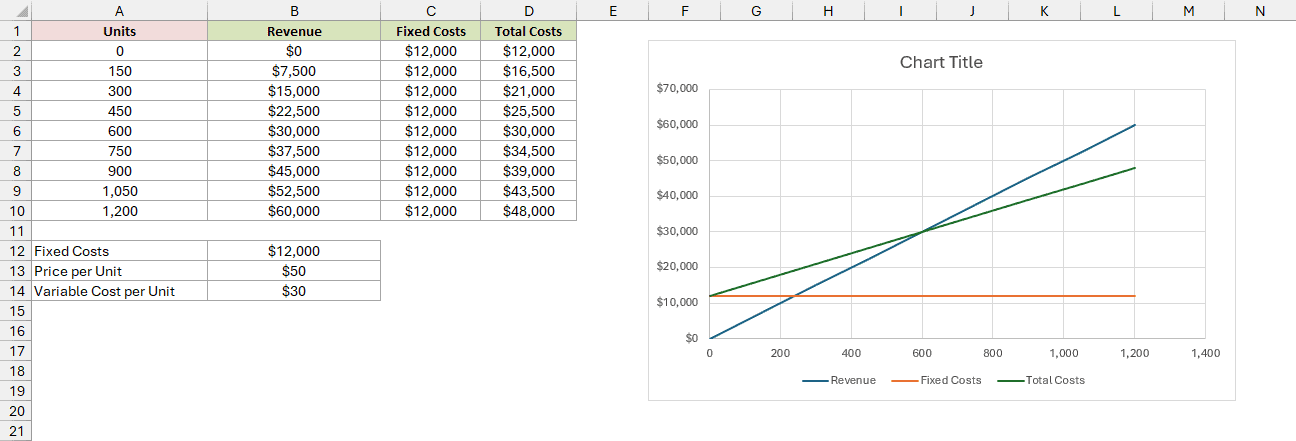The width and height of the screenshot is (1296, 441).
Task: Select column E header
Action: tap(612, 10)
